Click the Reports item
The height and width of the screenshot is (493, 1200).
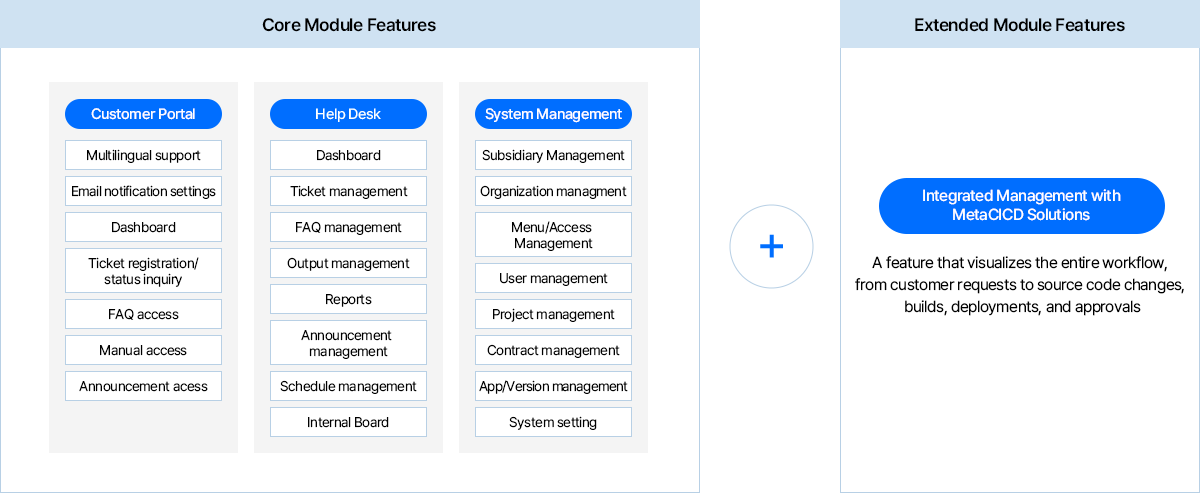tap(348, 299)
